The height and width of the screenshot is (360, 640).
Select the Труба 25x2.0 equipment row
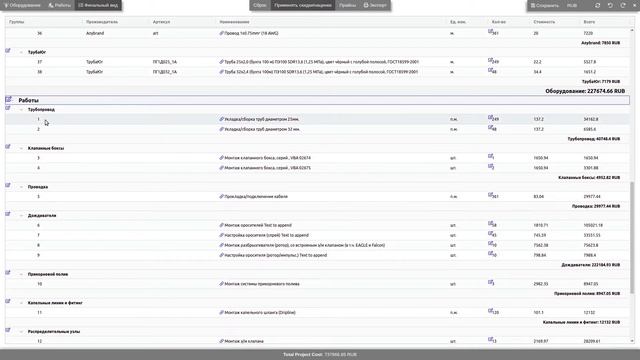pos(317,62)
